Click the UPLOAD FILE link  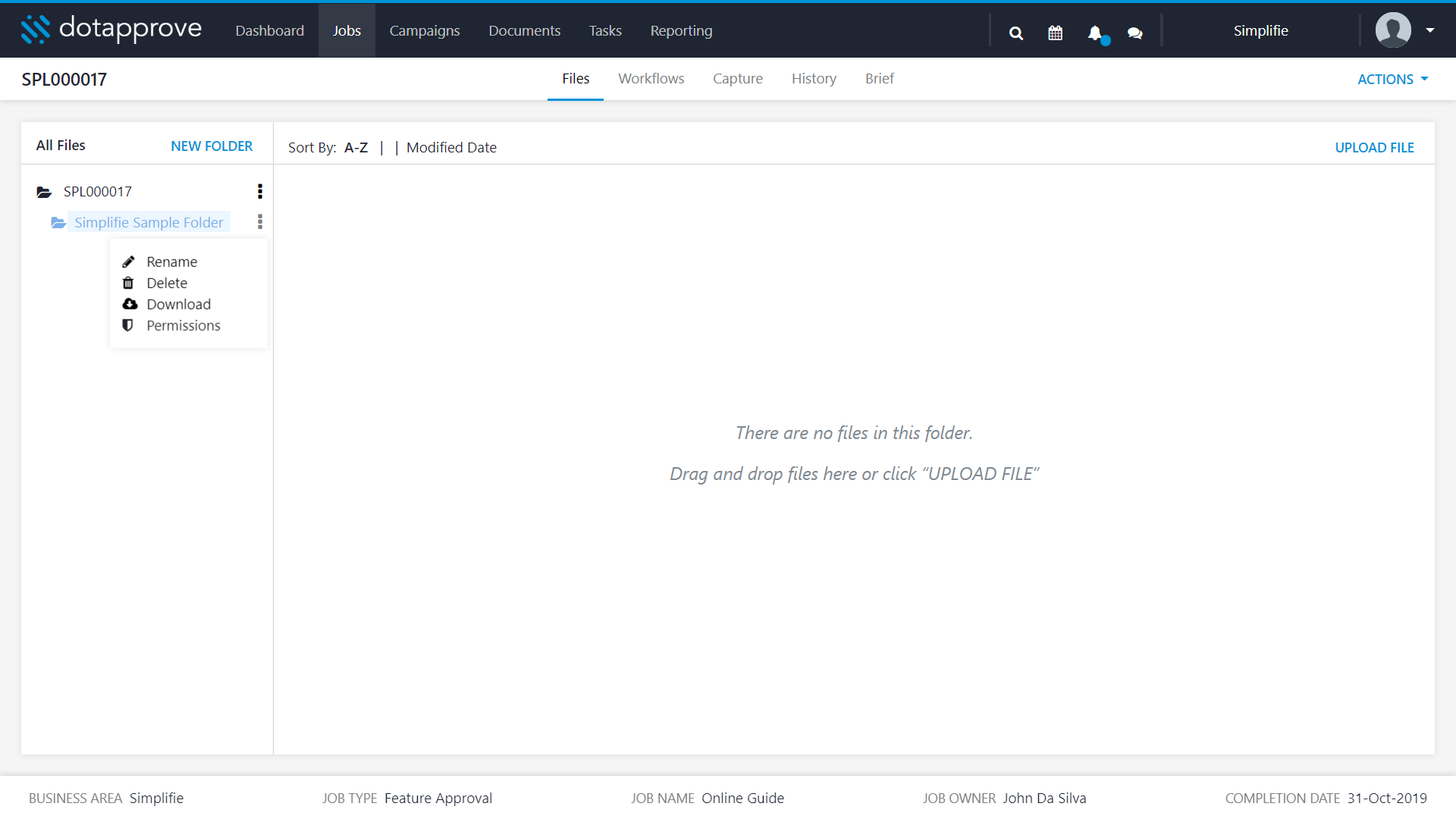1374,148
